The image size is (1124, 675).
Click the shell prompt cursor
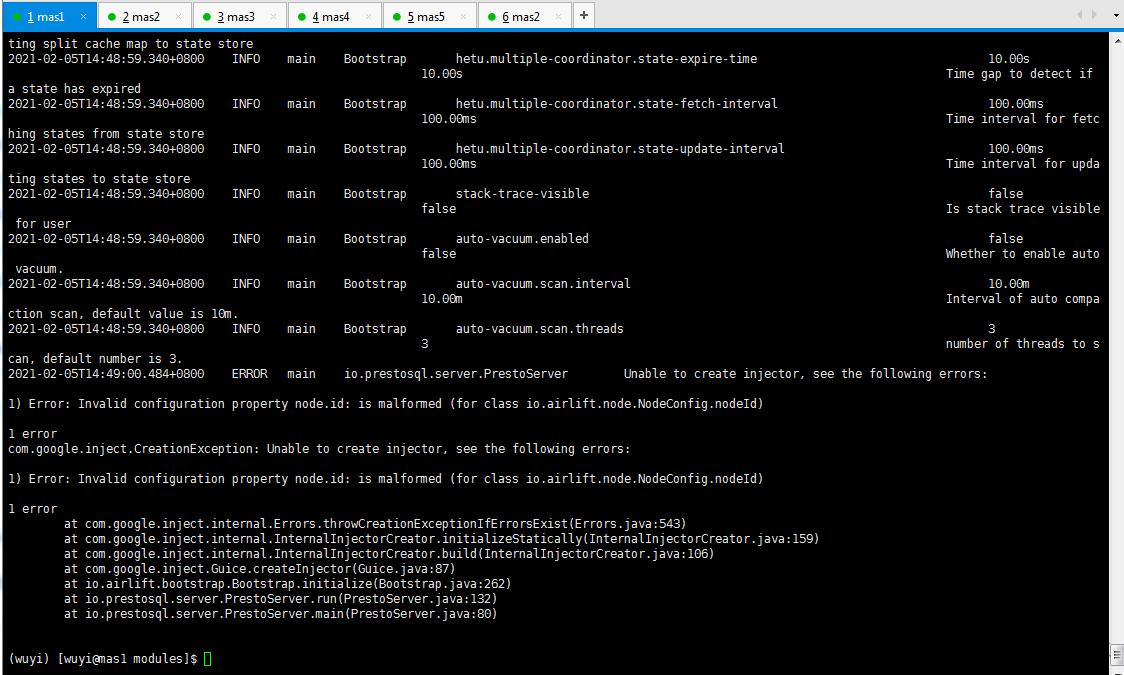coord(208,659)
